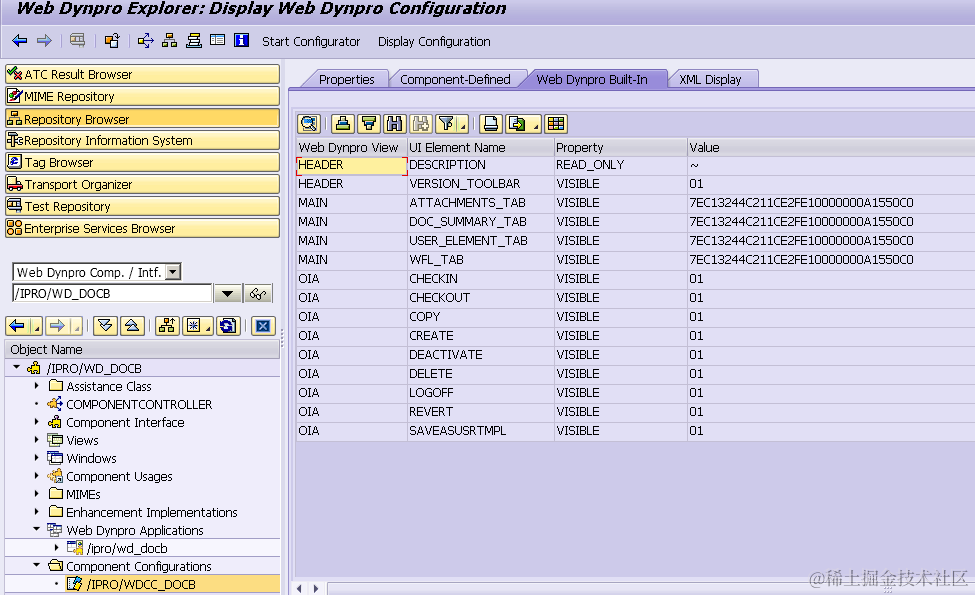Click the Display Object List hierarchy icon
The width and height of the screenshot is (975, 595).
point(169,41)
